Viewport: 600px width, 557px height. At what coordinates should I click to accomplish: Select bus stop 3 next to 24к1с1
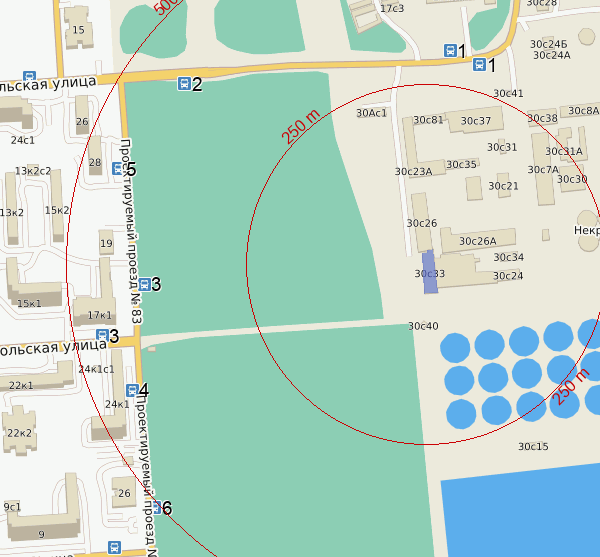(102, 335)
